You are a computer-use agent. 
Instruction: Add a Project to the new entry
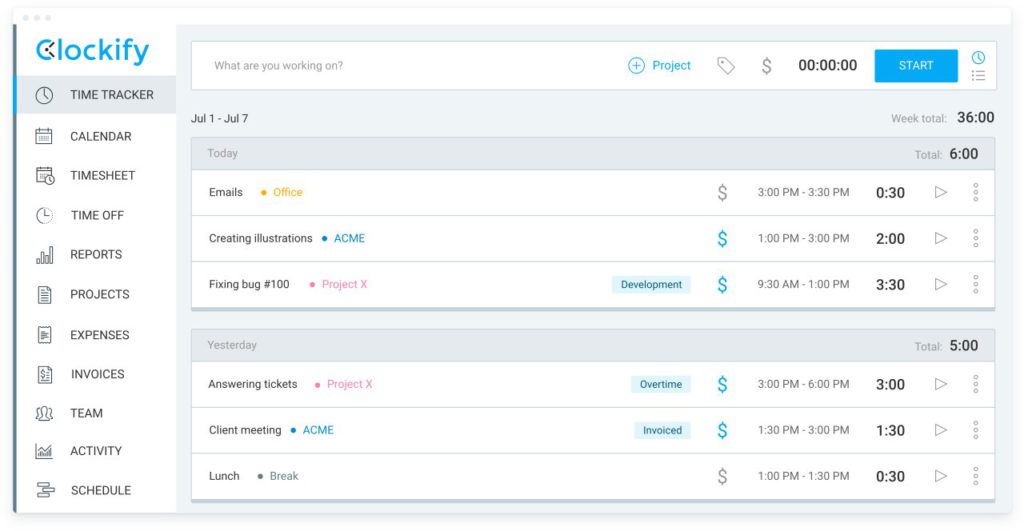click(x=660, y=66)
